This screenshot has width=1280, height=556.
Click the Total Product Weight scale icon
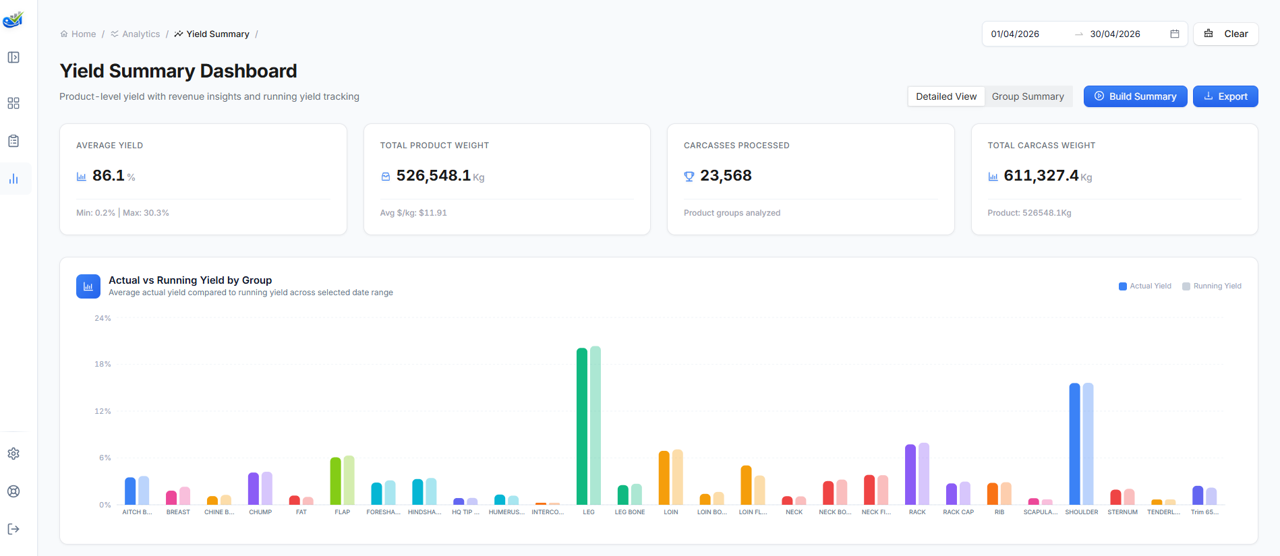pos(385,177)
